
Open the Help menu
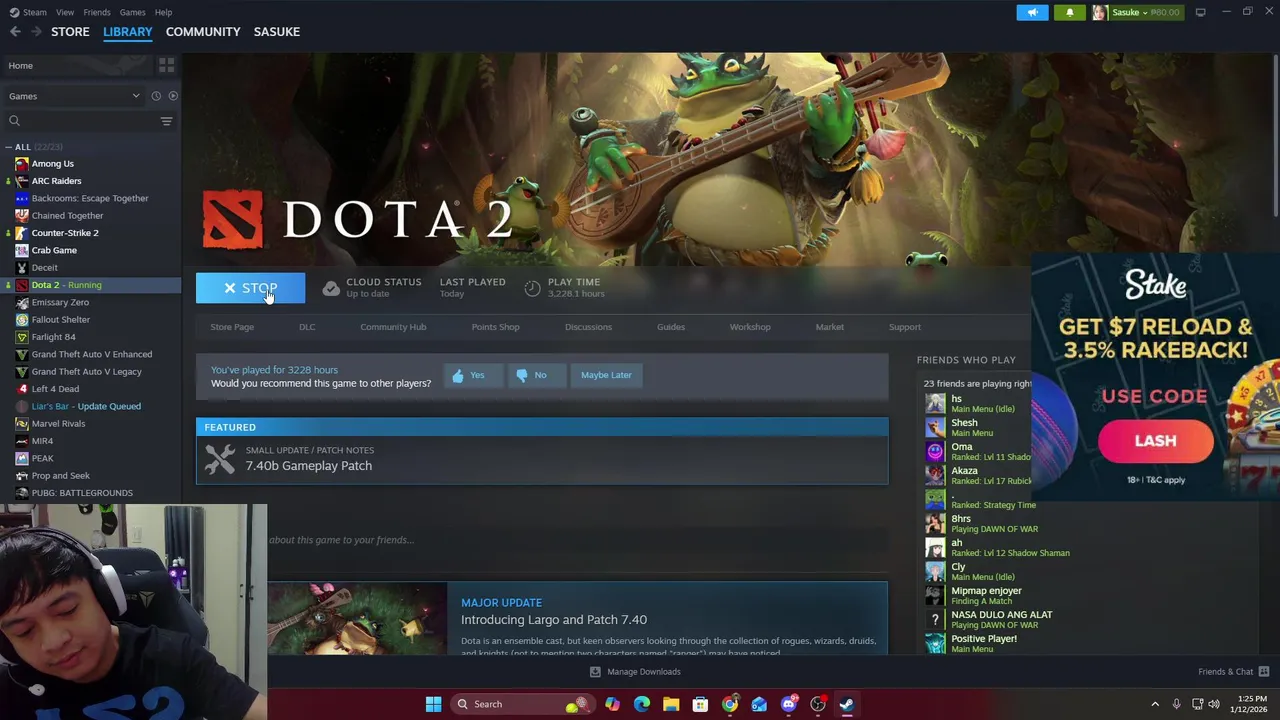(163, 12)
